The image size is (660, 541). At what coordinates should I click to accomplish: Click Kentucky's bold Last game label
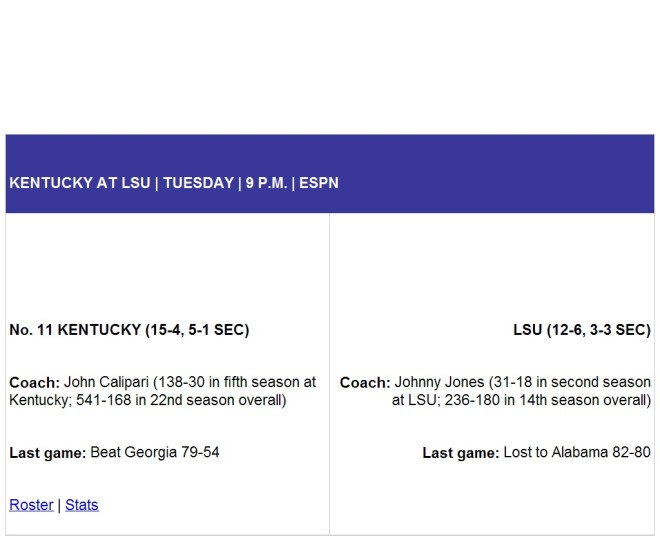(48, 453)
